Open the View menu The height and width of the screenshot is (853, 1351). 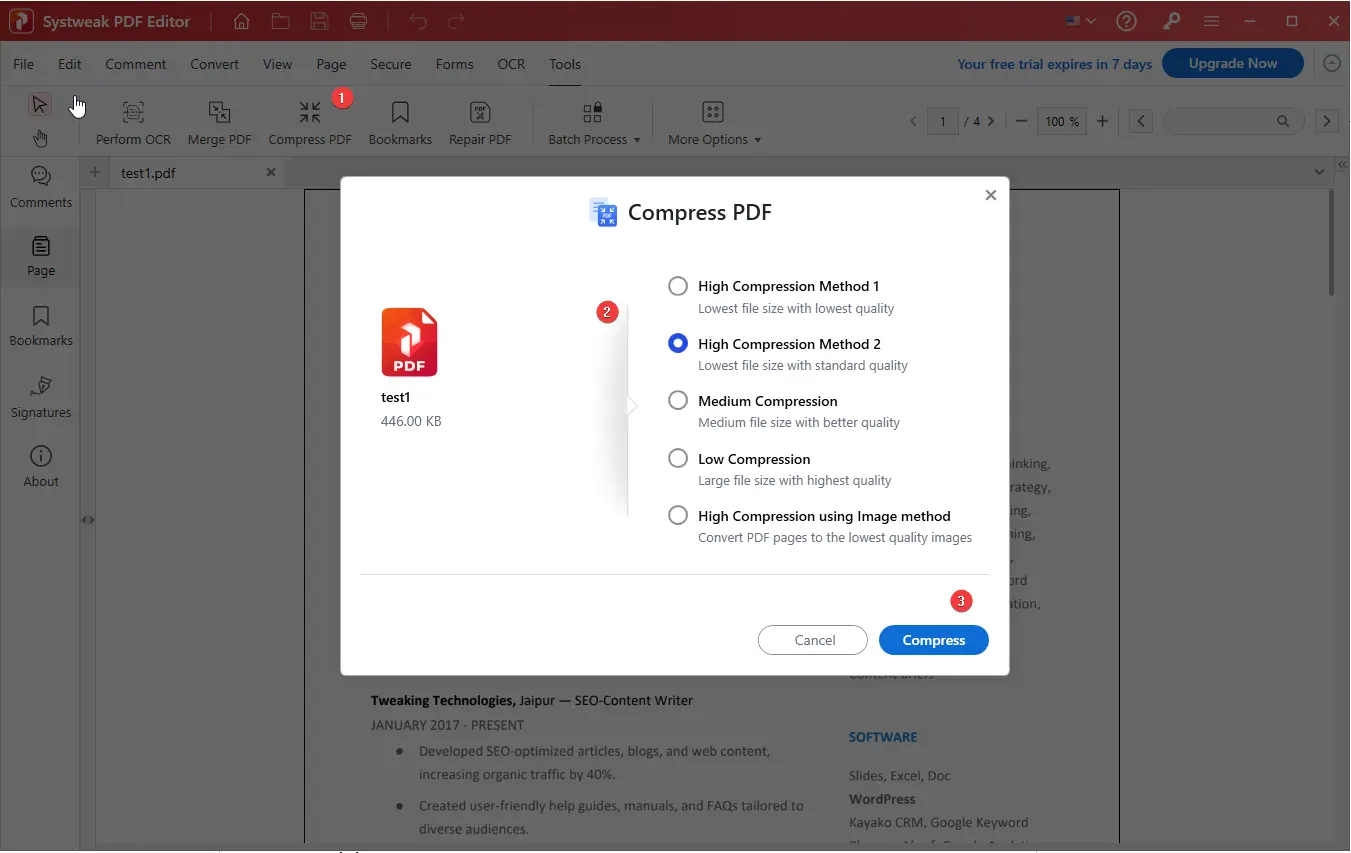(x=277, y=64)
